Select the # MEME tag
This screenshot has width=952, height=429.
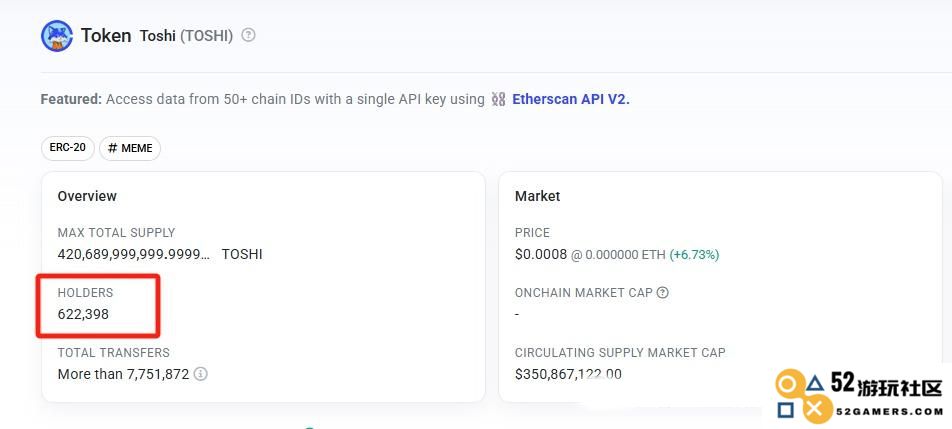pyautogui.click(x=130, y=148)
